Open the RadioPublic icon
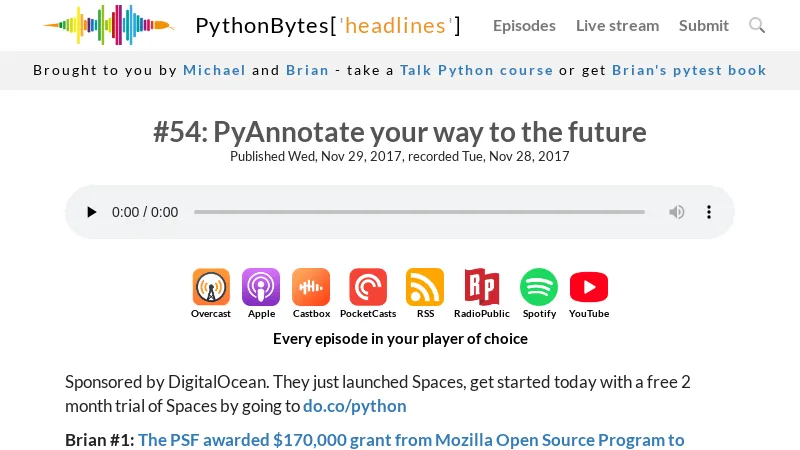 point(481,287)
